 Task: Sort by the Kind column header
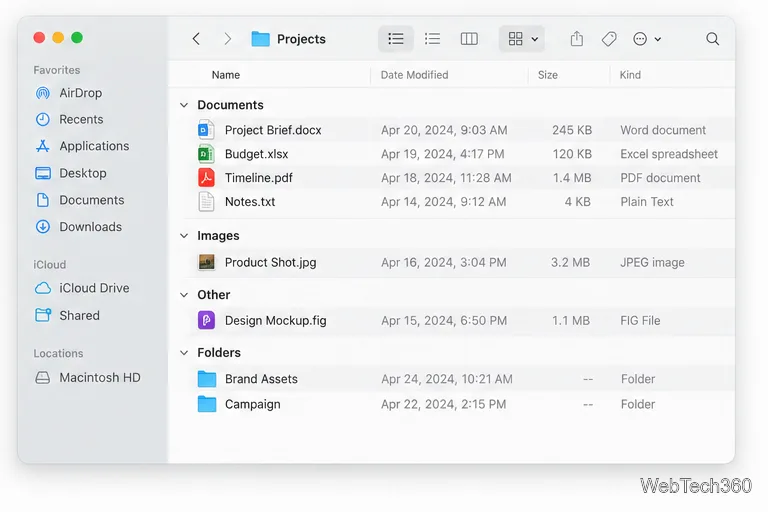pos(630,75)
